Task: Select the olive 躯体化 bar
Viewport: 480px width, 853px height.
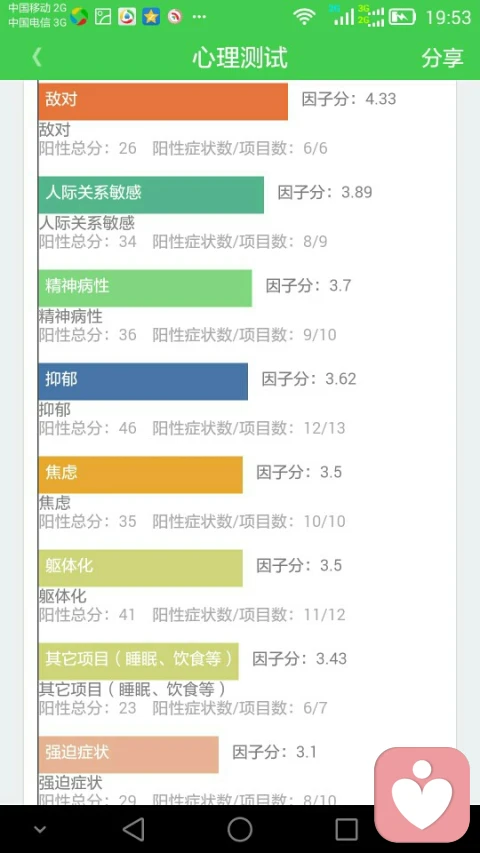Action: click(x=140, y=568)
